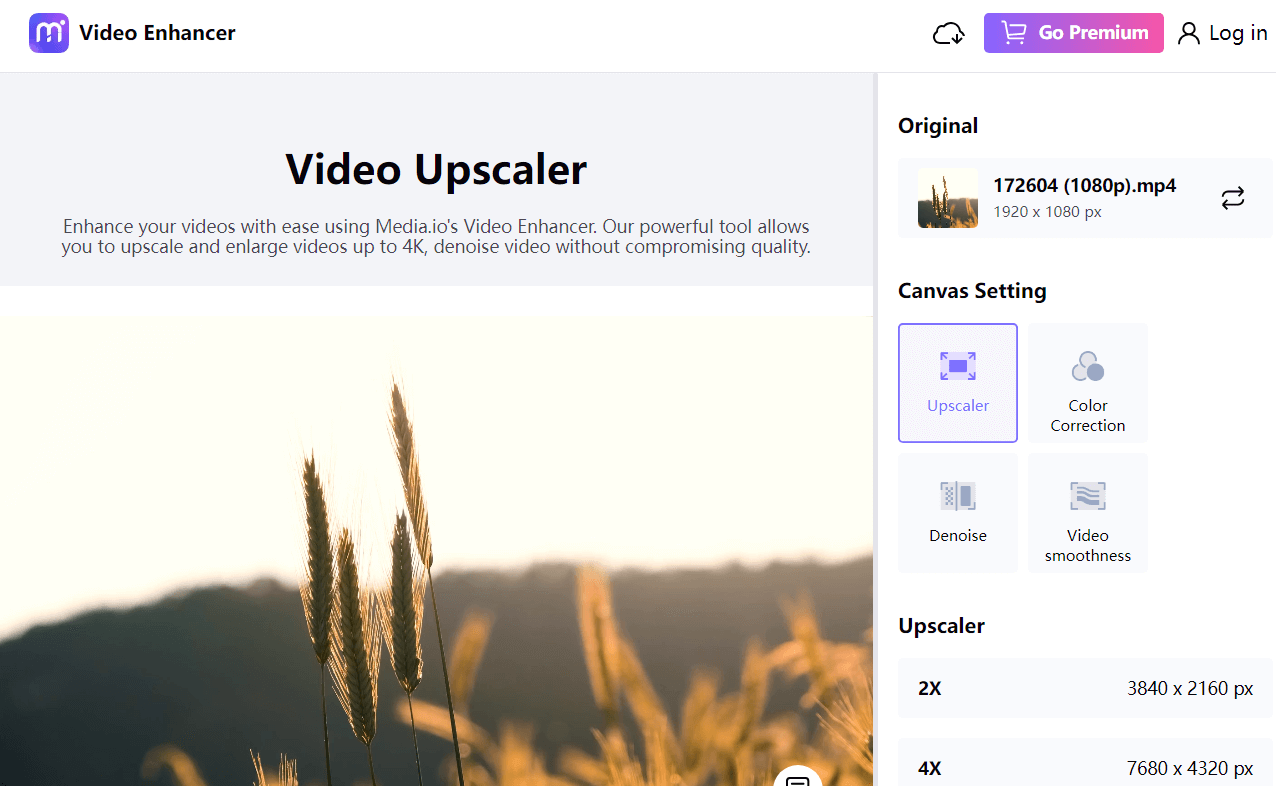
Task: Click the 172604 (1080p).mp4 file name
Action: click(1084, 186)
